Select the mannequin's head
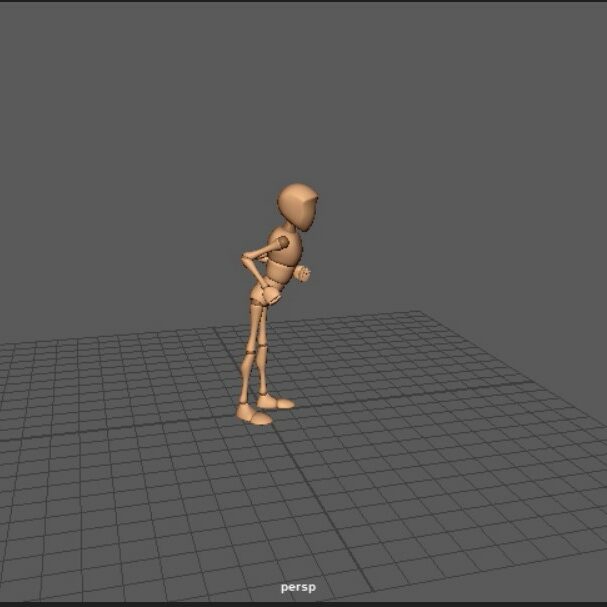 tap(298, 207)
